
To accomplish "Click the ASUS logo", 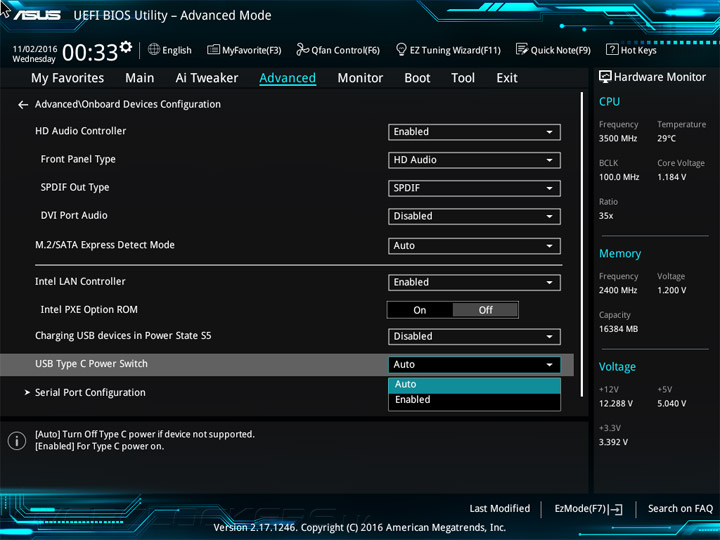I will 37,15.
